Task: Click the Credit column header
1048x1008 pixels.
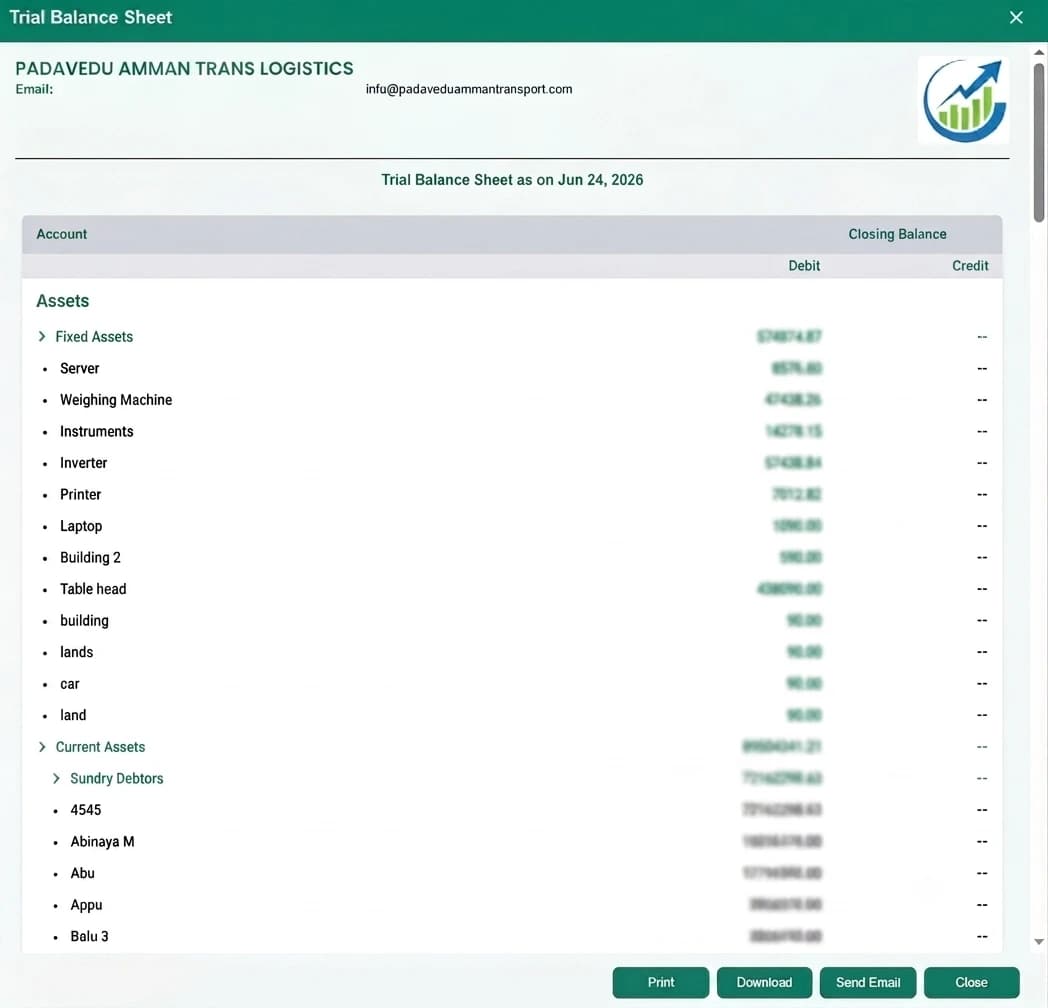Action: [970, 265]
